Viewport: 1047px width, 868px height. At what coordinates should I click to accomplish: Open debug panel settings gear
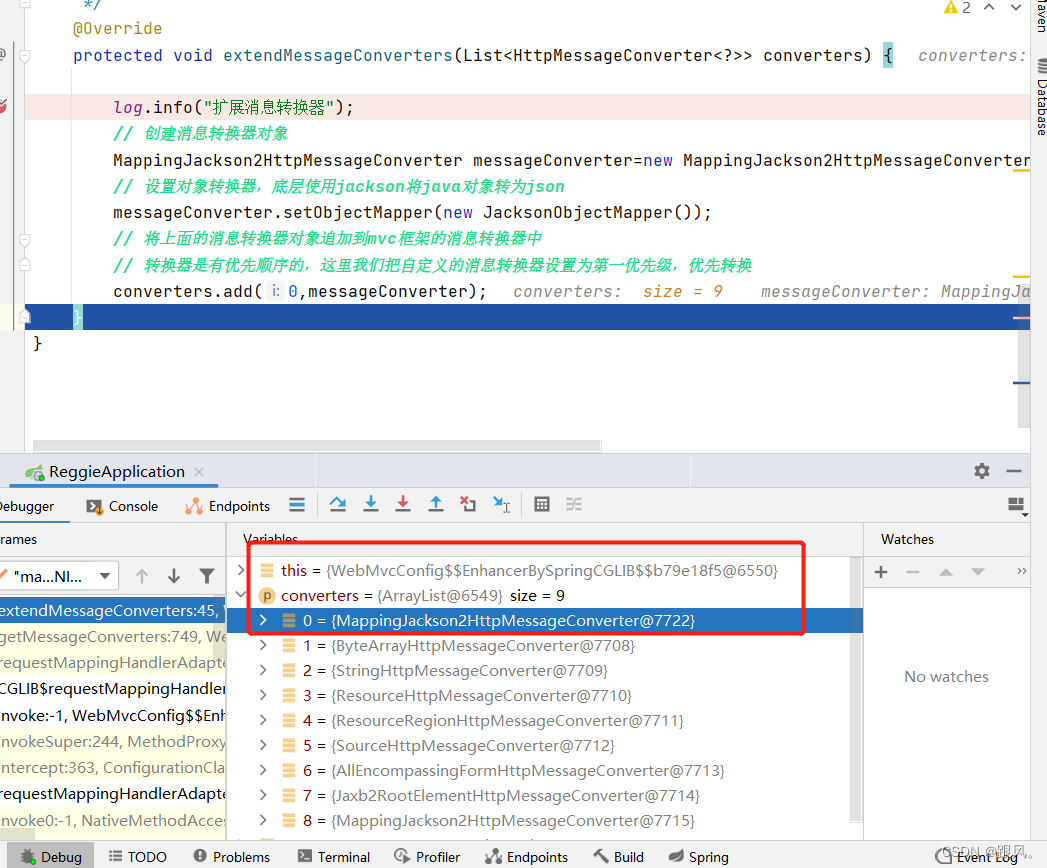[x=982, y=471]
